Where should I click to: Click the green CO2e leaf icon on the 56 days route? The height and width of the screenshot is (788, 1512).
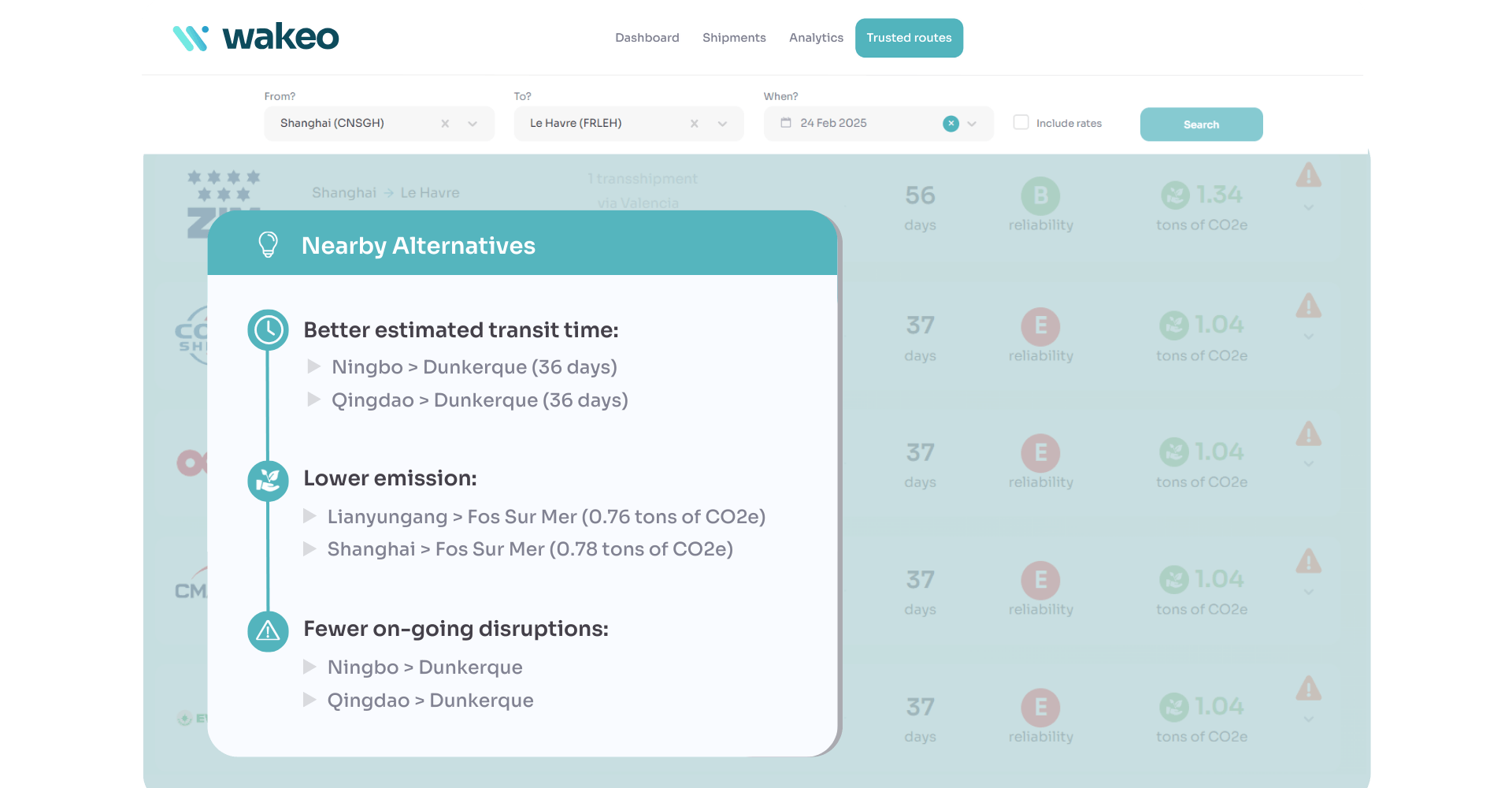1174,195
